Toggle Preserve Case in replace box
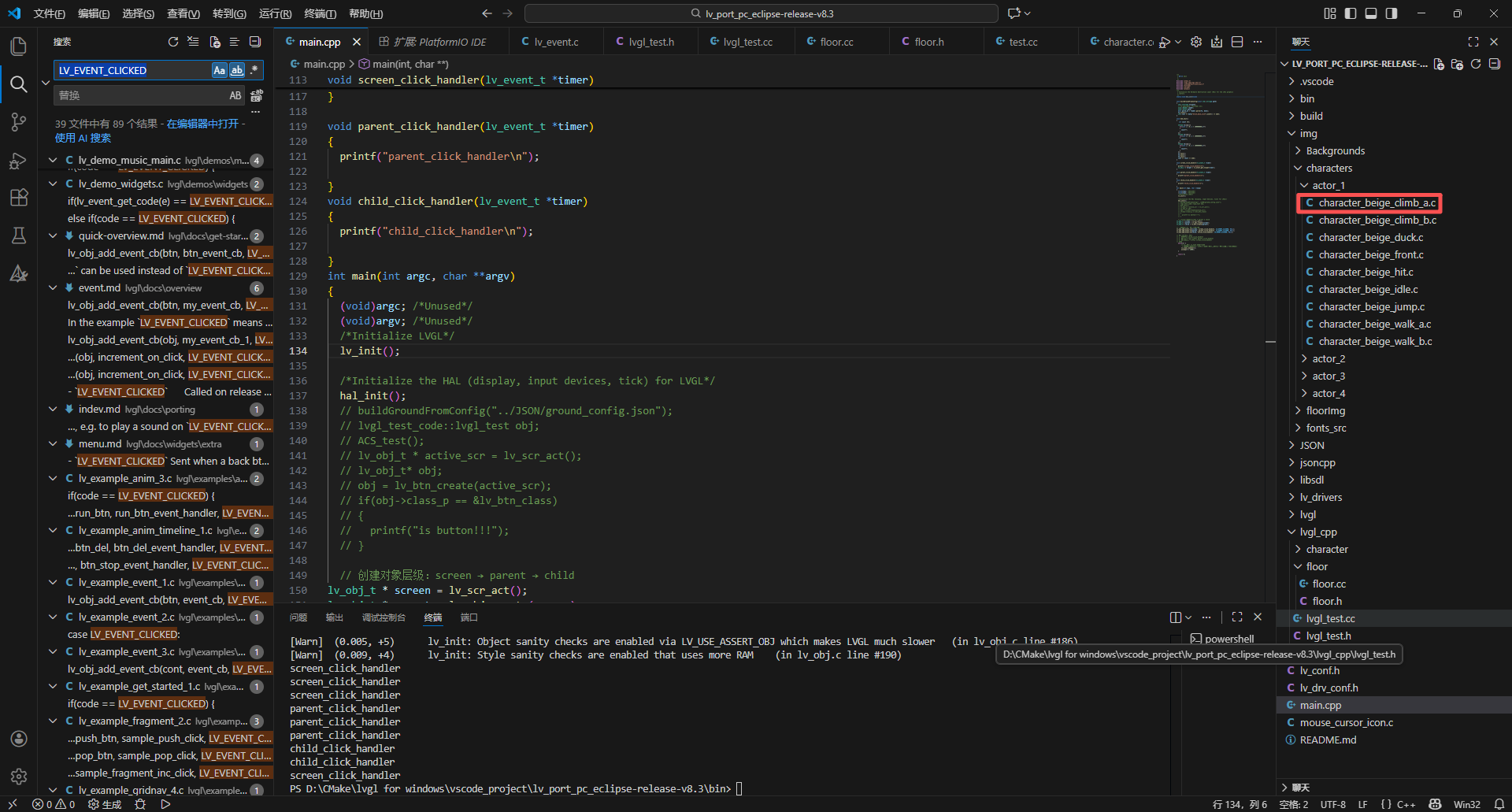This screenshot has width=1512, height=812. coord(235,95)
